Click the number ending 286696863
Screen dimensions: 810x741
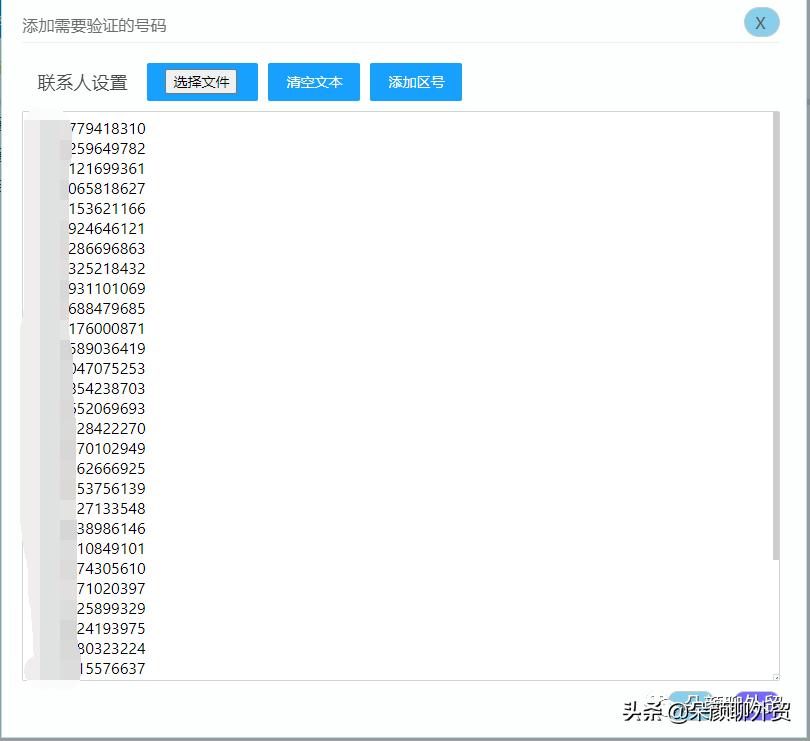pos(110,248)
